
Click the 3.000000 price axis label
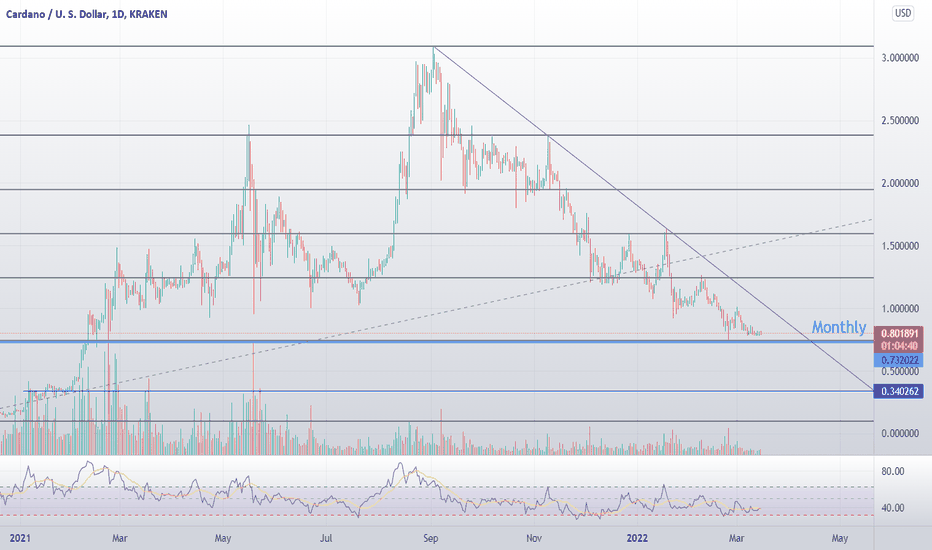coord(900,58)
